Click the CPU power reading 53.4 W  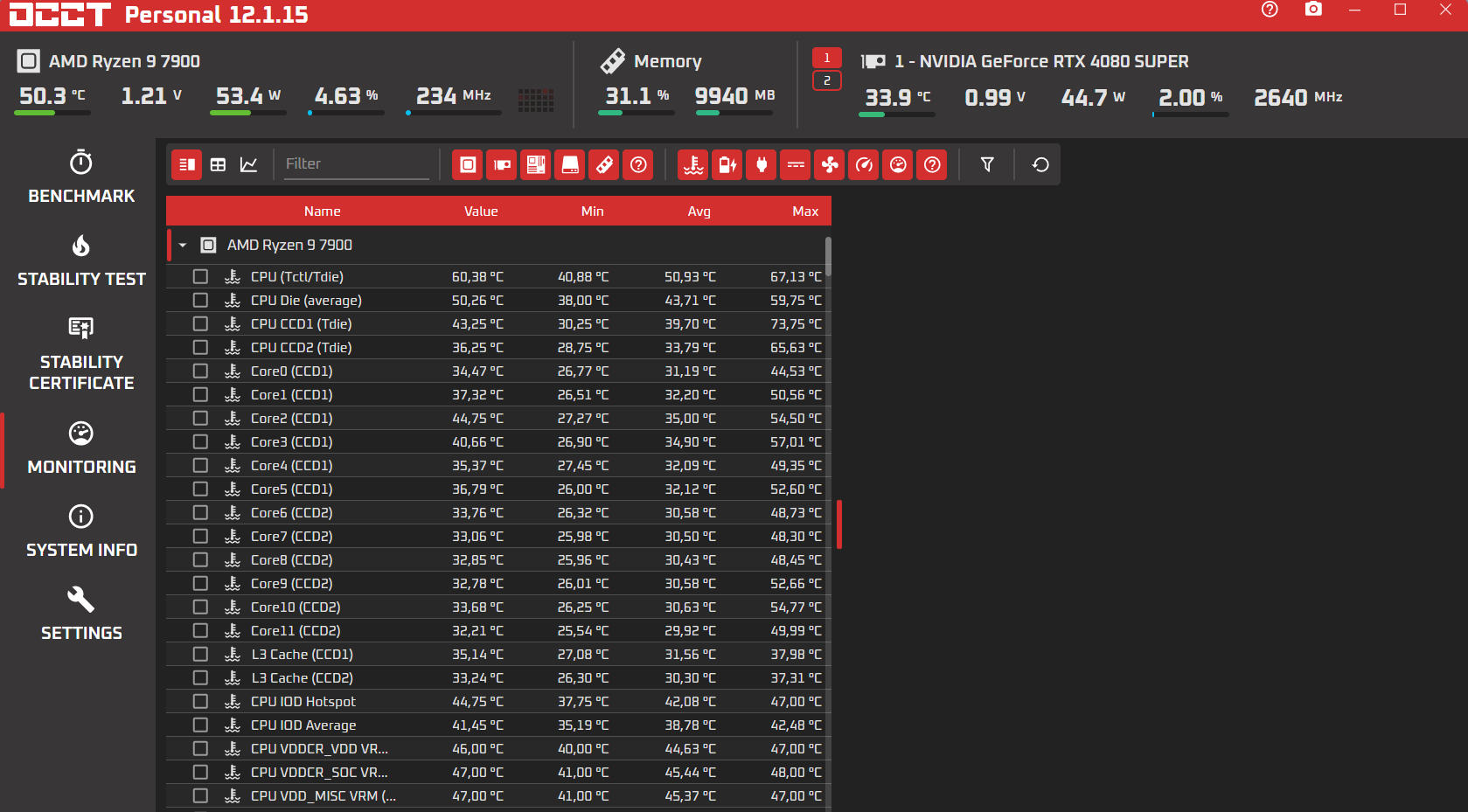point(248,95)
